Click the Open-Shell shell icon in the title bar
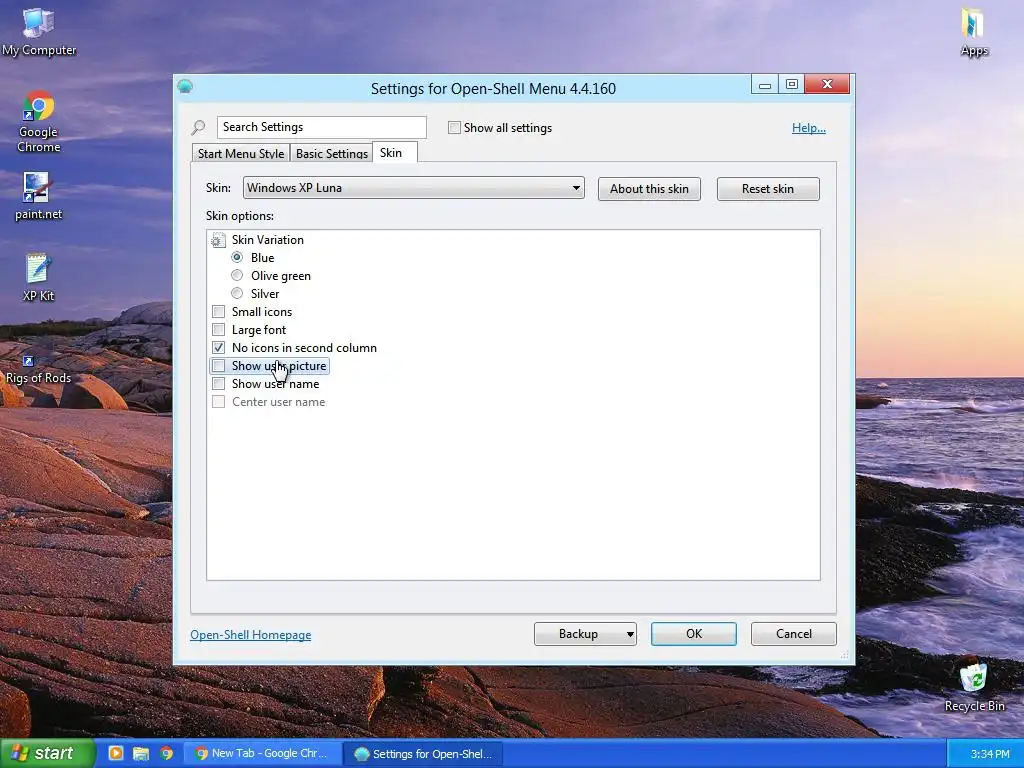 coord(185,86)
